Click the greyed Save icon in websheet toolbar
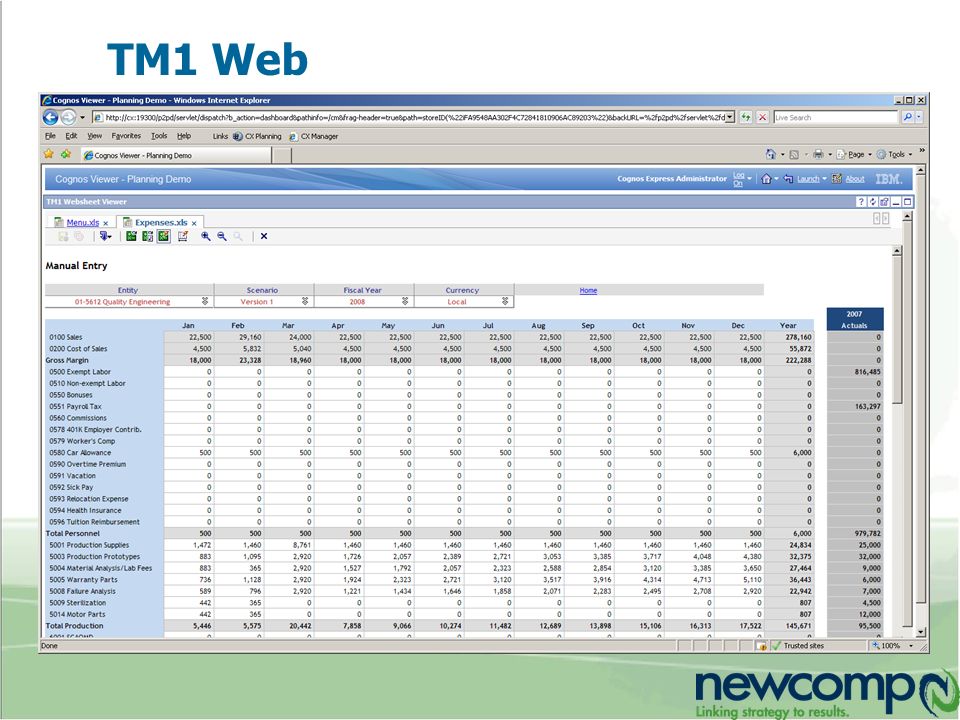Image resolution: width=960 pixels, height=720 pixels. [x=63, y=236]
